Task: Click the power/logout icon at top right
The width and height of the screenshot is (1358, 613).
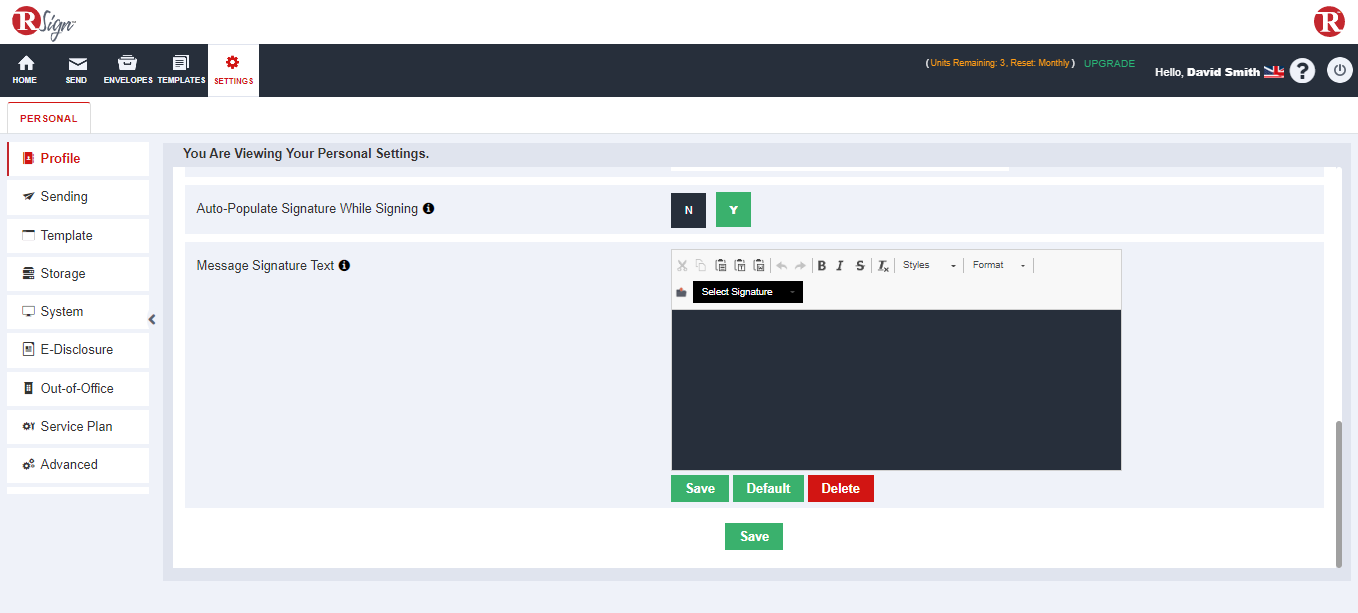Action: point(1340,70)
